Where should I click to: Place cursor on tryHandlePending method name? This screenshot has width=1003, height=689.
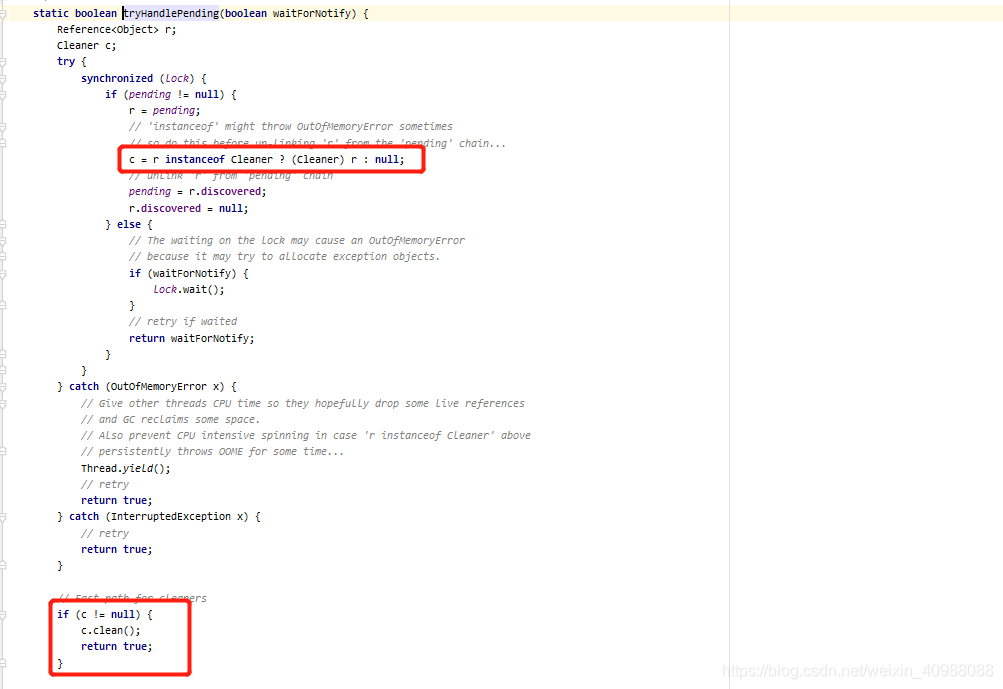pos(169,13)
